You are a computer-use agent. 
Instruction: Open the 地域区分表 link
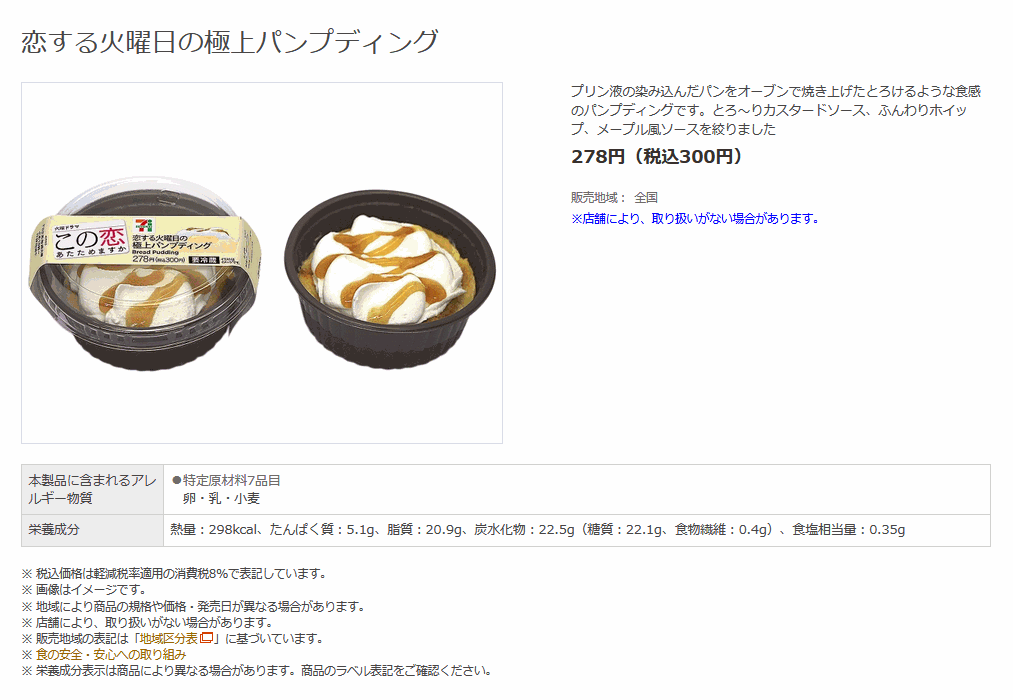coord(169,639)
